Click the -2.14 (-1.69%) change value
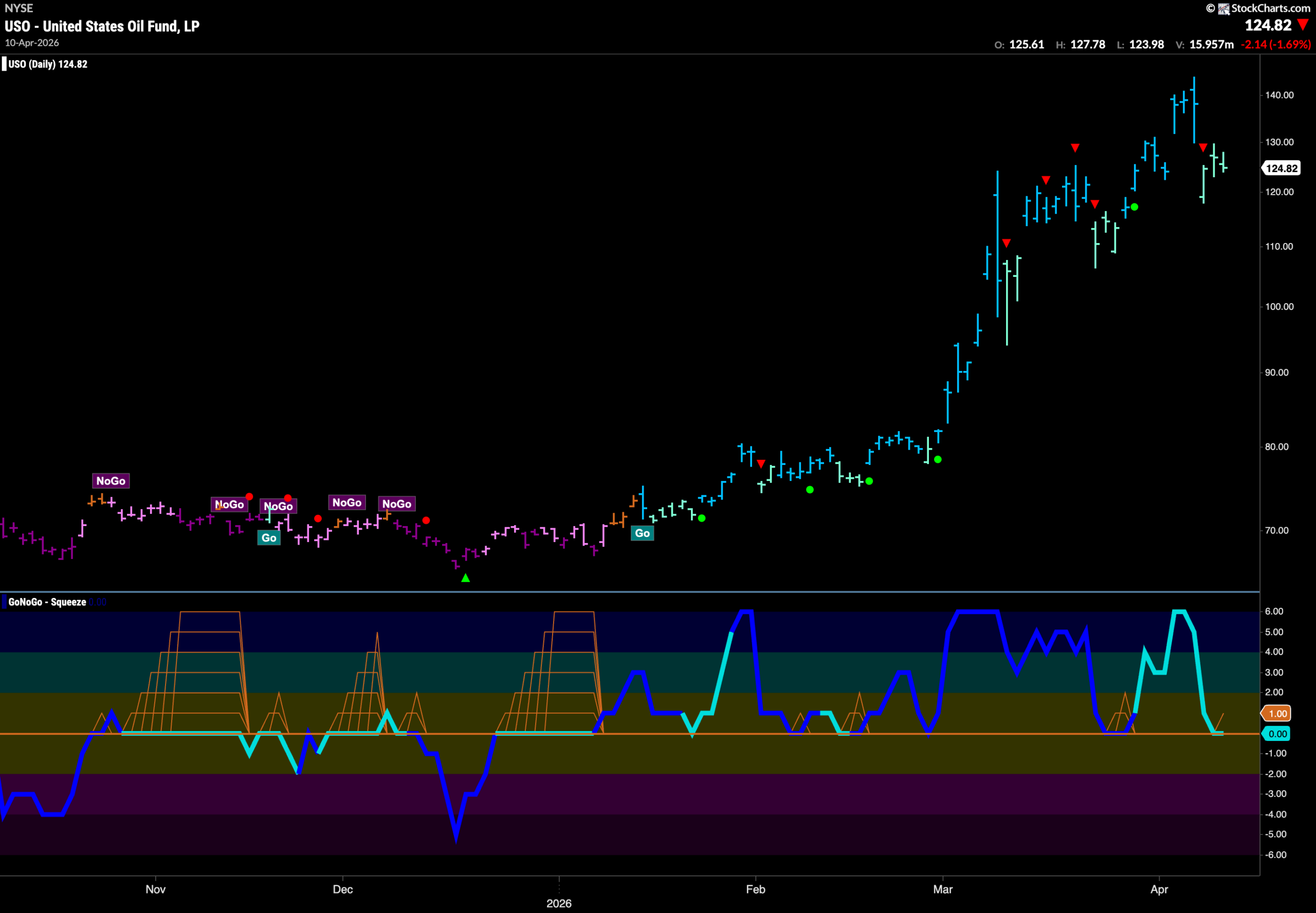Image resolution: width=1316 pixels, height=913 pixels. (1276, 45)
